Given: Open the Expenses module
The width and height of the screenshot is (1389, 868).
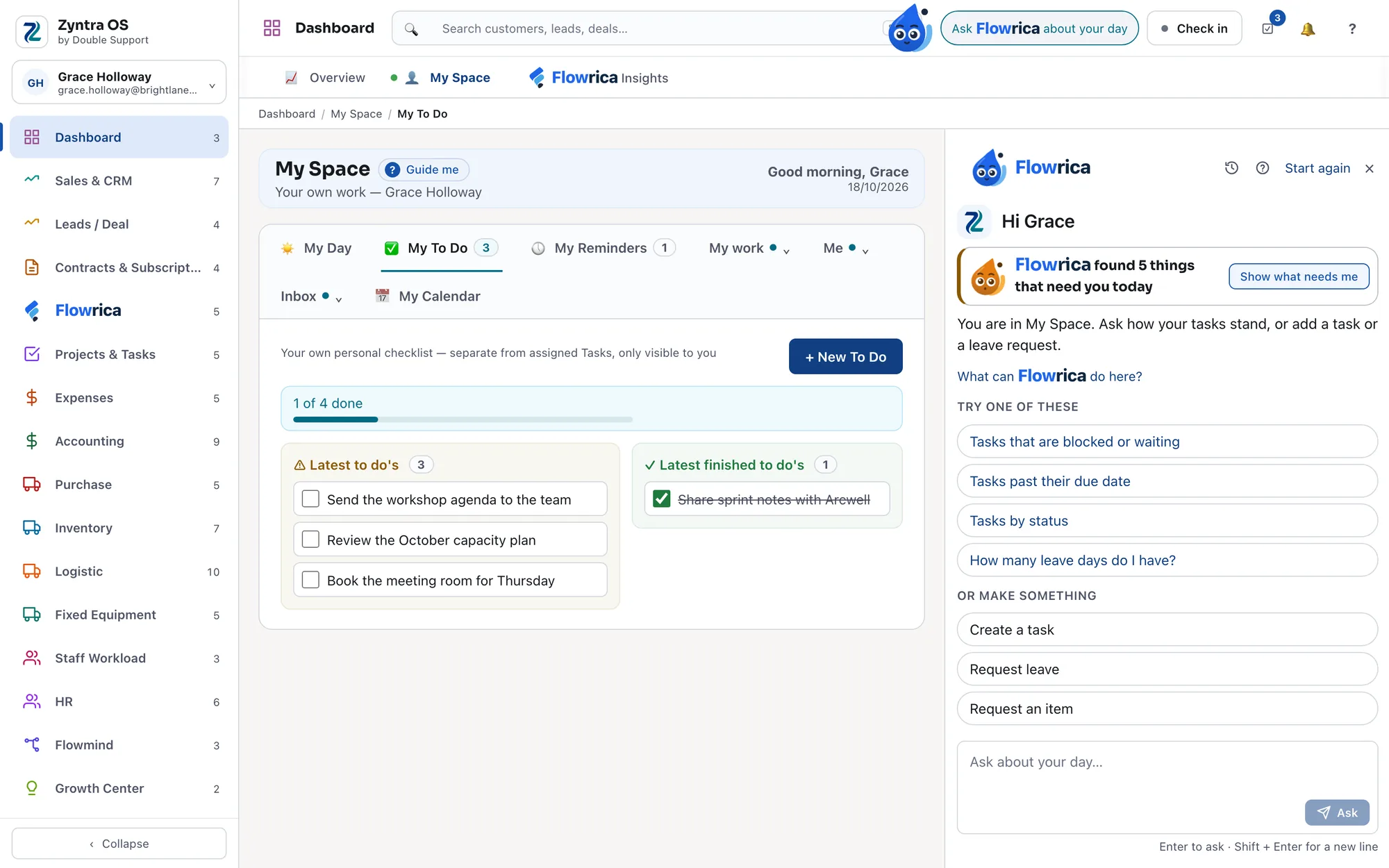Looking at the screenshot, I should pos(119,398).
